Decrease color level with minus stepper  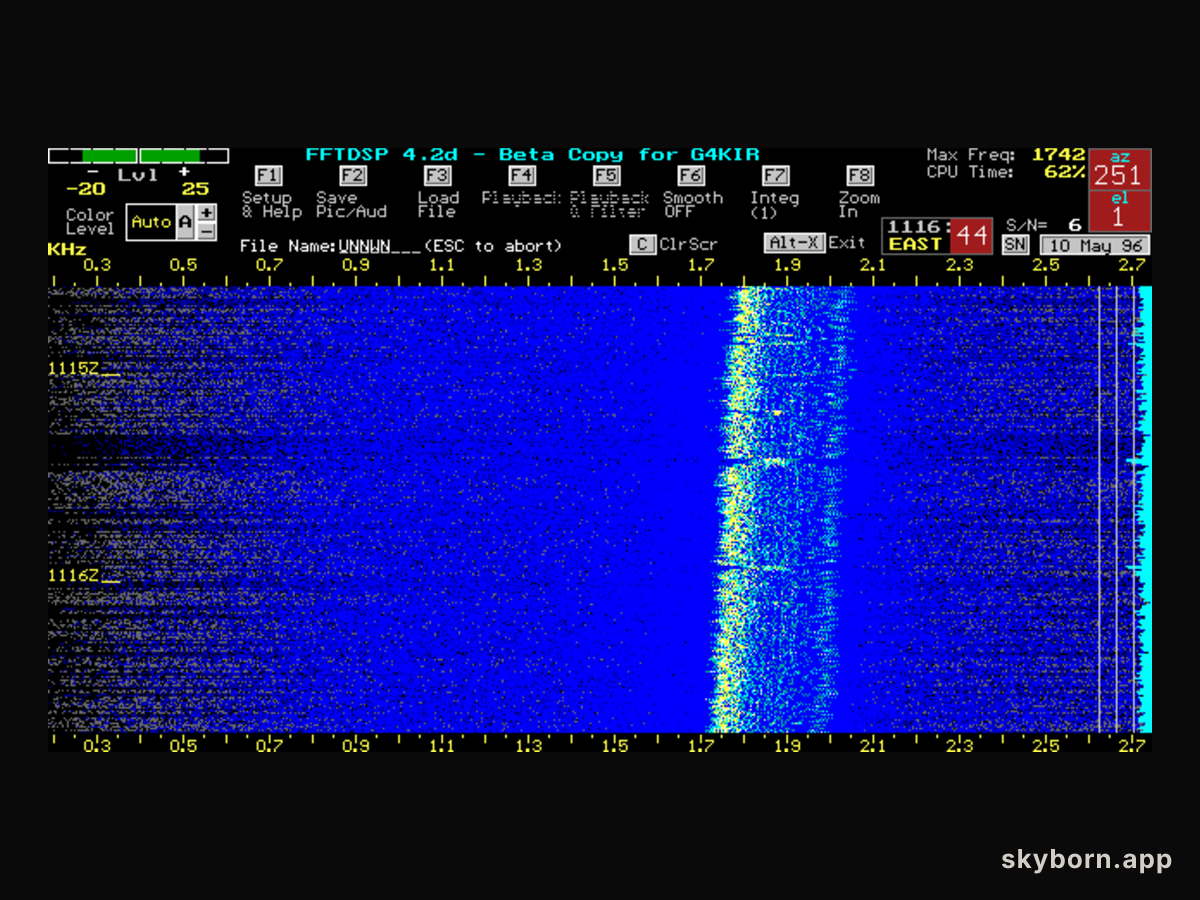(x=206, y=231)
